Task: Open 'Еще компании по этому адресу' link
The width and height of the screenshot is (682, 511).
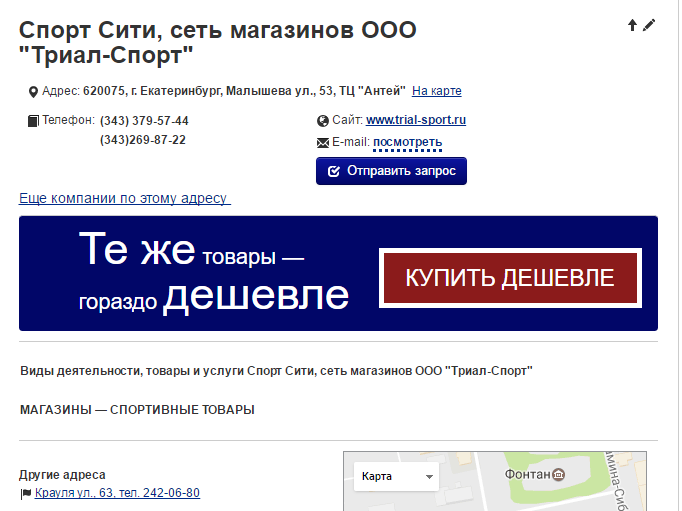Action: pyautogui.click(x=124, y=198)
